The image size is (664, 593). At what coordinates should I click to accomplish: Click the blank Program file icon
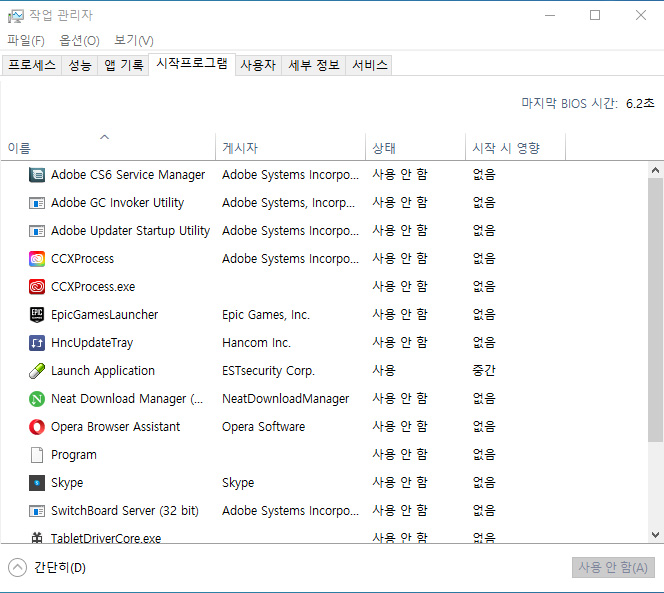tap(37, 454)
